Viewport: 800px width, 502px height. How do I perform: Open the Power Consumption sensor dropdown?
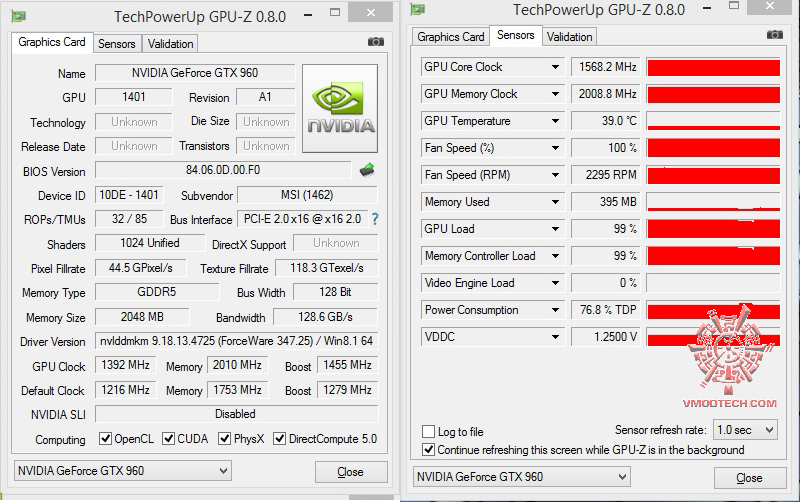(x=555, y=310)
